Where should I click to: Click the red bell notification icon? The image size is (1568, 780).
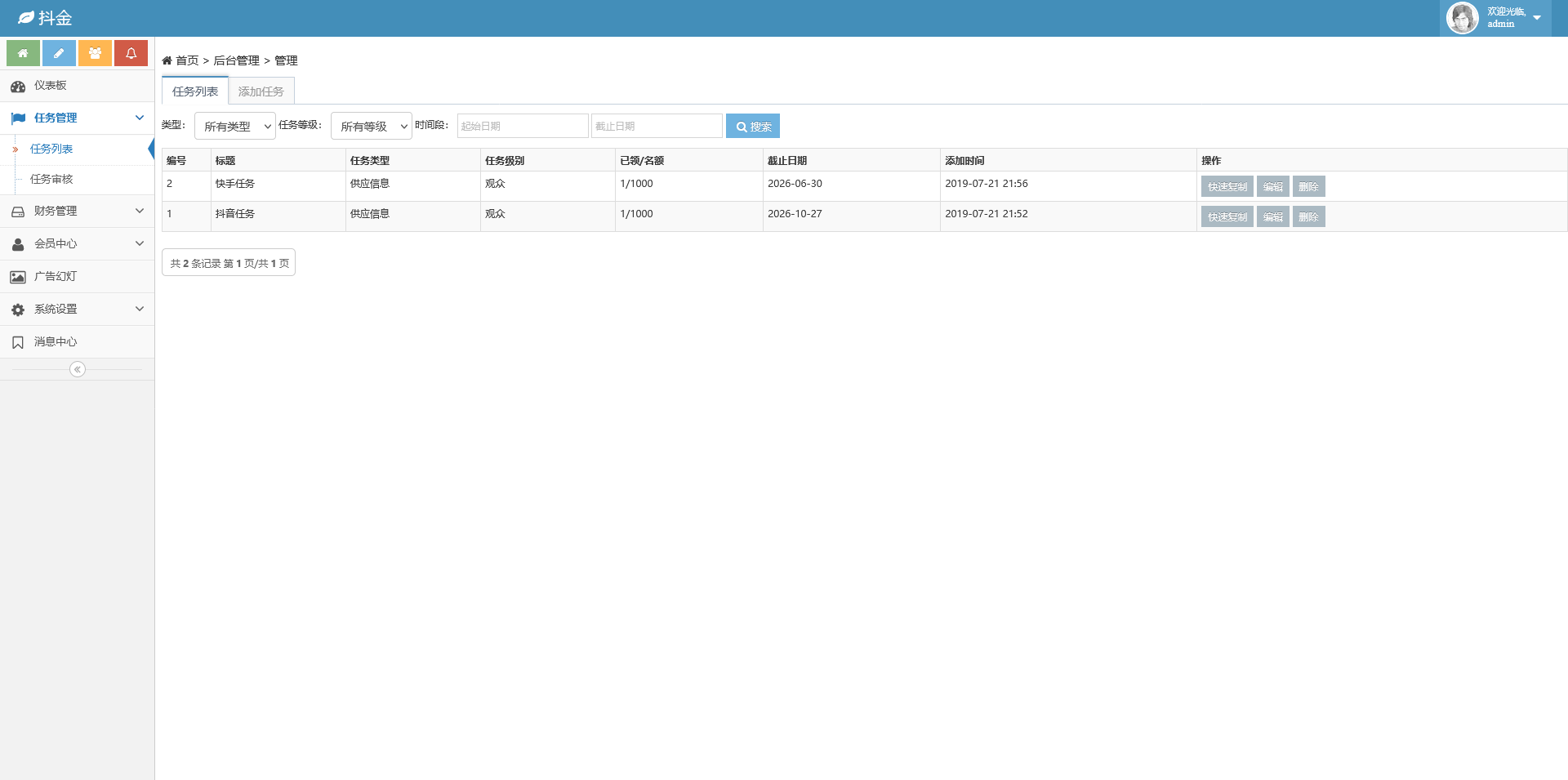coord(131,53)
